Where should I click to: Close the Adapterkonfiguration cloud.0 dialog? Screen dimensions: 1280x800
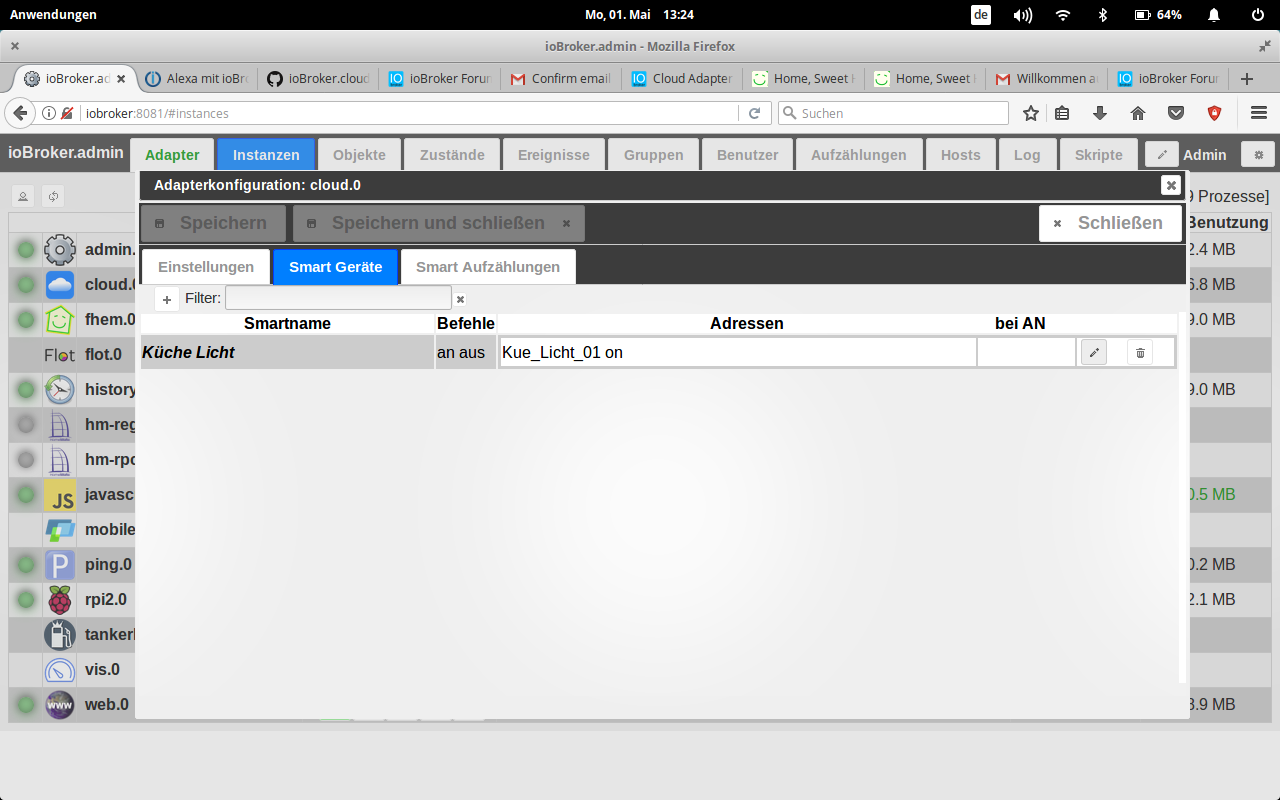[x=1171, y=185]
